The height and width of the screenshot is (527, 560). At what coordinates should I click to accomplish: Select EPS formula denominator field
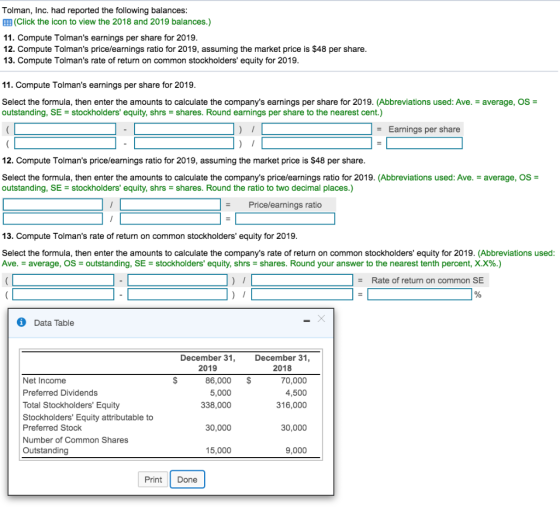point(316,129)
